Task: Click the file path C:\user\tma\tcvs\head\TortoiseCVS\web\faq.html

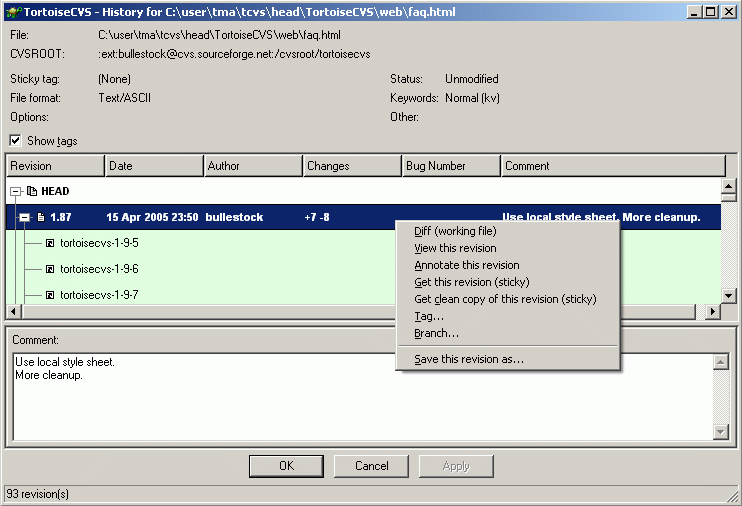Action: 219,35
